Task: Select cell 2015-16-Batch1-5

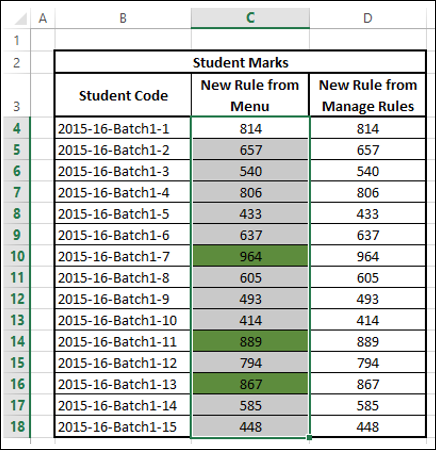Action: tap(123, 214)
